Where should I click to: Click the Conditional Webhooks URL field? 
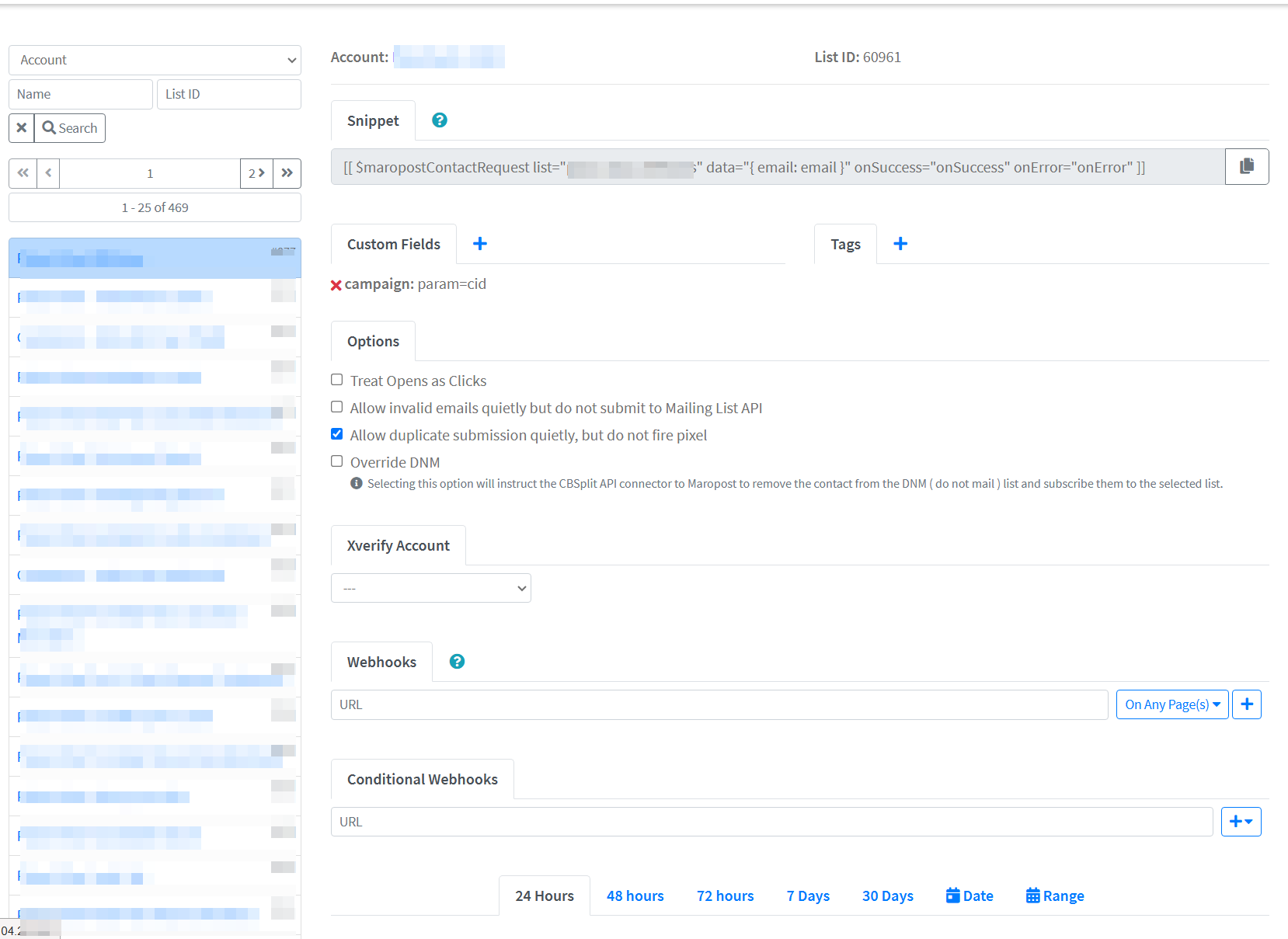pos(771,822)
